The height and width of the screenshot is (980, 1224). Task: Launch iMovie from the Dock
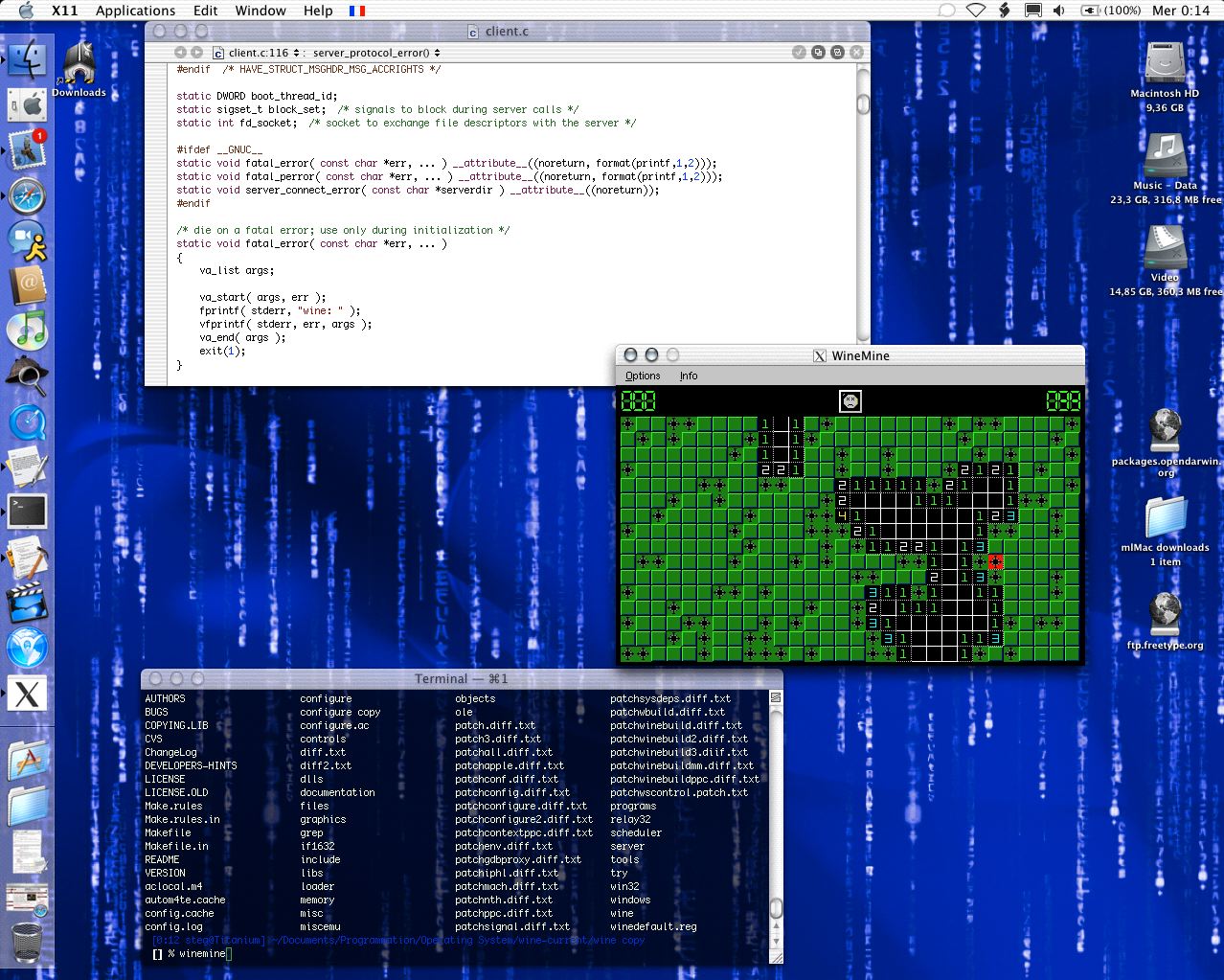28,603
